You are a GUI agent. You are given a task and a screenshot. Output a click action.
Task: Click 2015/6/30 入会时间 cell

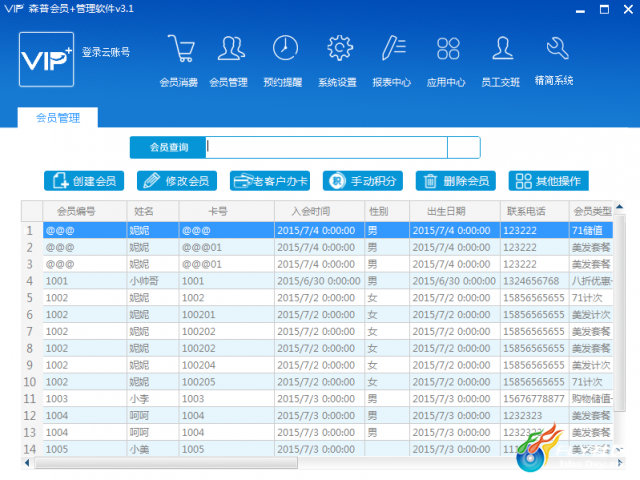[320, 281]
